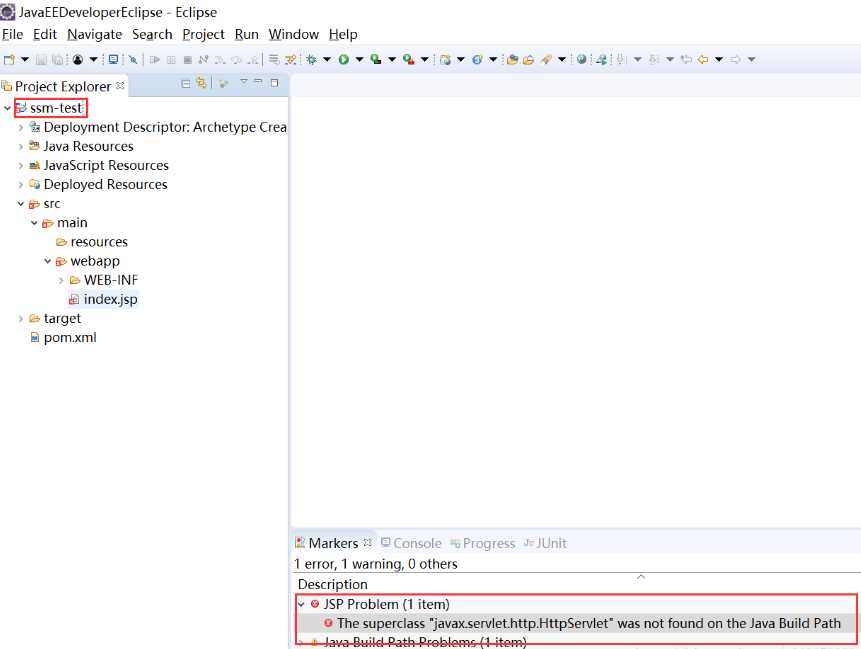Open the Search menu
This screenshot has height=649, width=861.
click(x=152, y=34)
